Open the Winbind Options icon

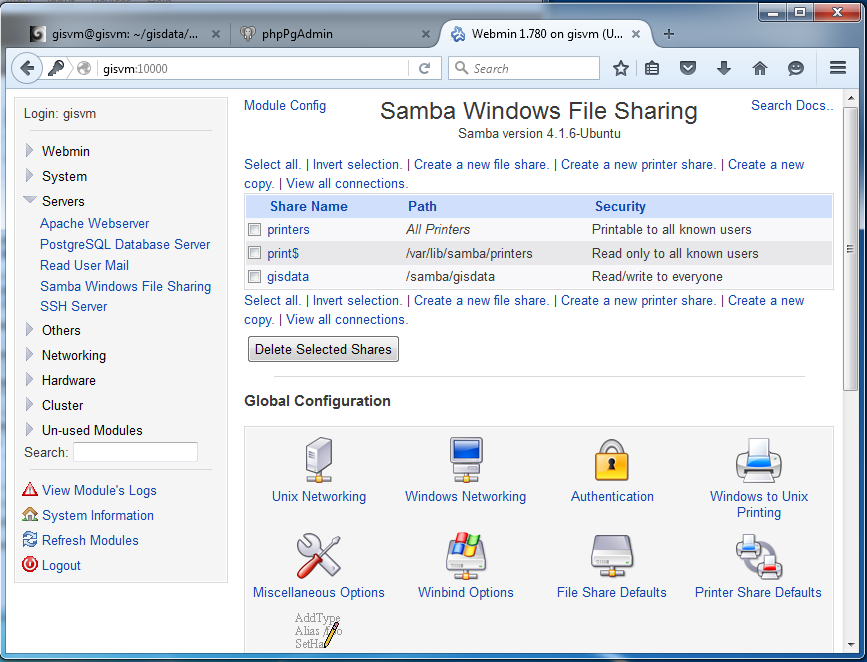coord(466,555)
